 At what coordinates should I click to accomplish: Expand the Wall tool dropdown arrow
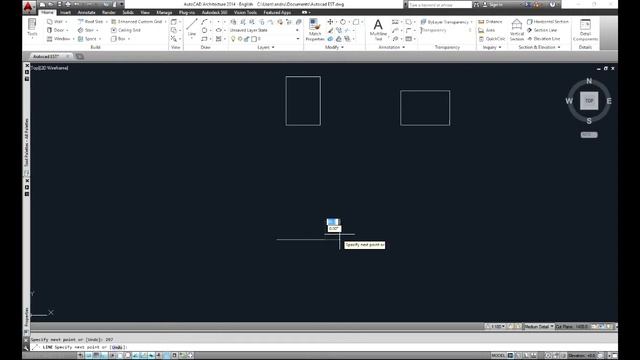point(66,22)
